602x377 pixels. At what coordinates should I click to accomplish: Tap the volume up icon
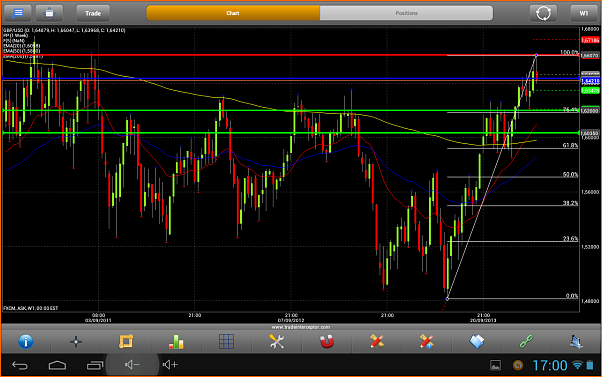170,365
